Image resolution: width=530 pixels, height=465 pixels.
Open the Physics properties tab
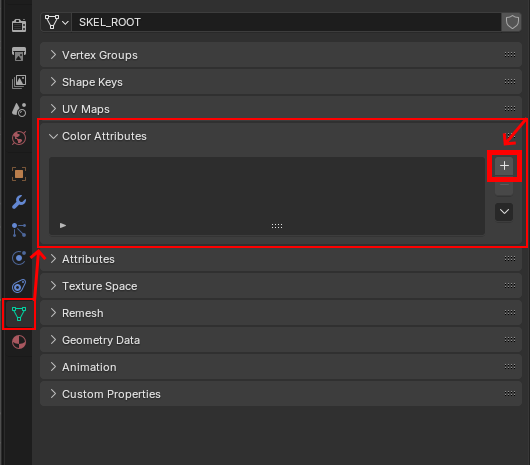tap(19, 258)
